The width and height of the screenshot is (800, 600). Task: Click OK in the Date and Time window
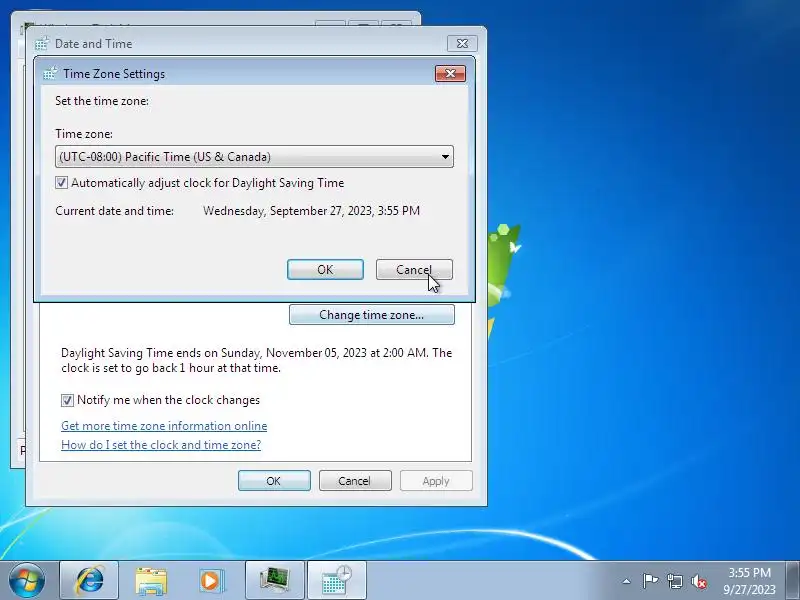coord(274,481)
